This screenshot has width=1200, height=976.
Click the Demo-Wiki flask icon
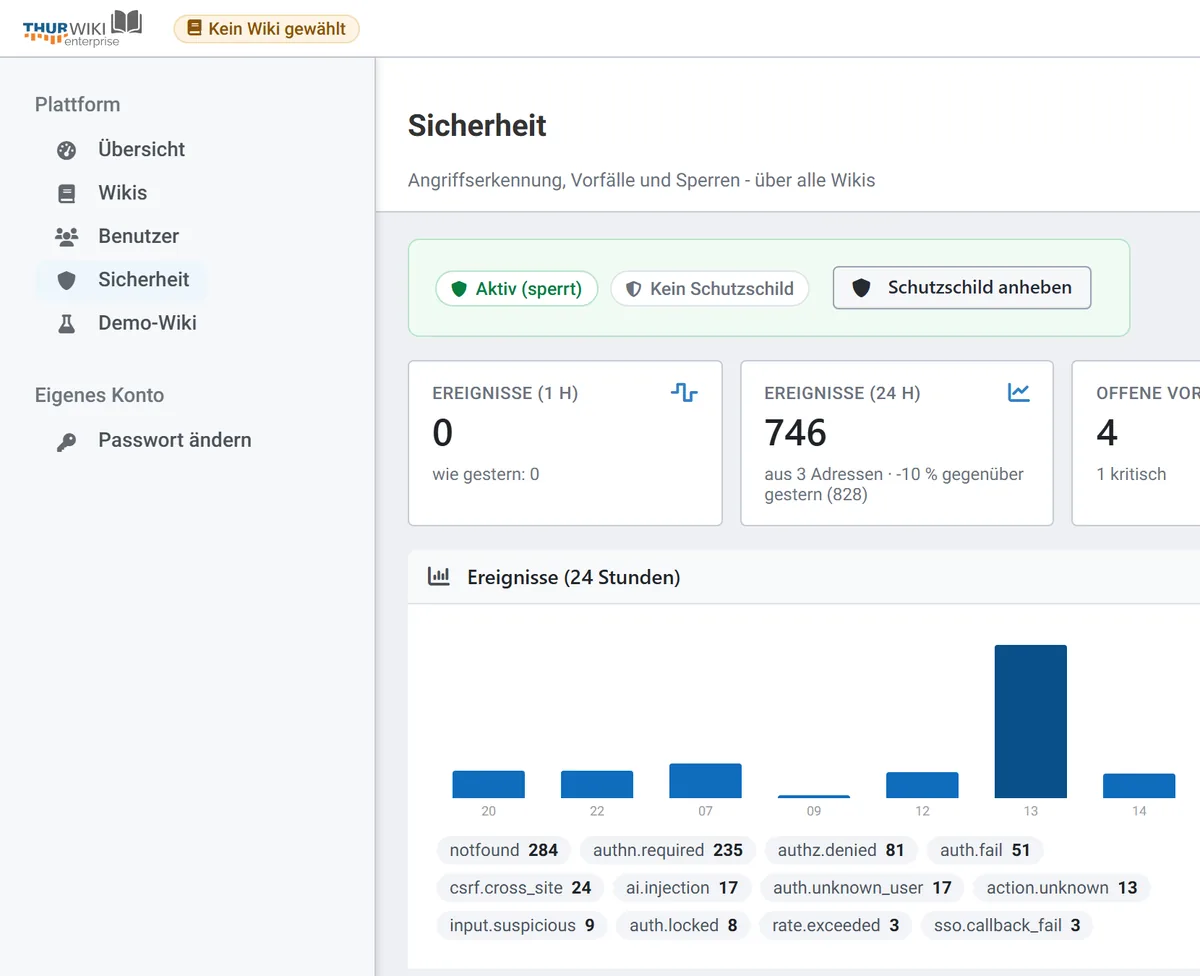pyautogui.click(x=67, y=323)
